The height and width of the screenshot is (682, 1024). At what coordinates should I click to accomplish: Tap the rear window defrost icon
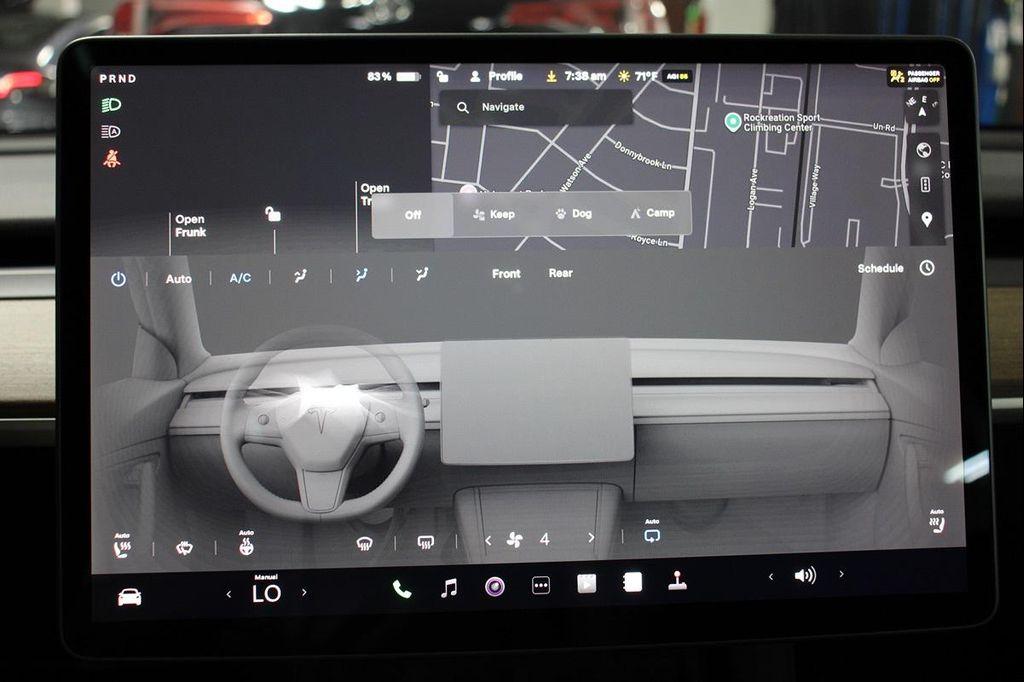(427, 540)
